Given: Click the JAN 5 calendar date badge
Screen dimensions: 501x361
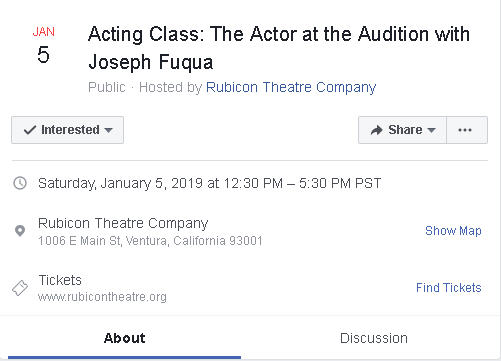Looking at the screenshot, I should pos(43,45).
